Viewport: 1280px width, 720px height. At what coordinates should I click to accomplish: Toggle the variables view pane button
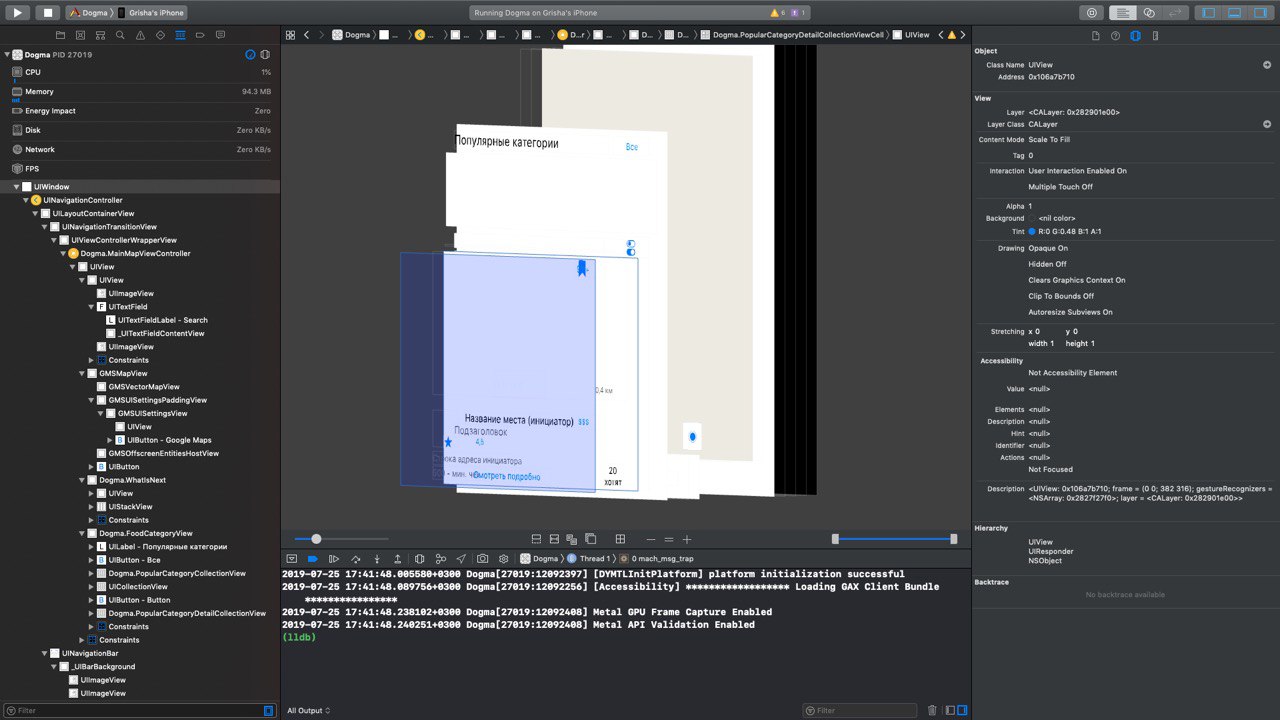pyautogui.click(x=949, y=710)
